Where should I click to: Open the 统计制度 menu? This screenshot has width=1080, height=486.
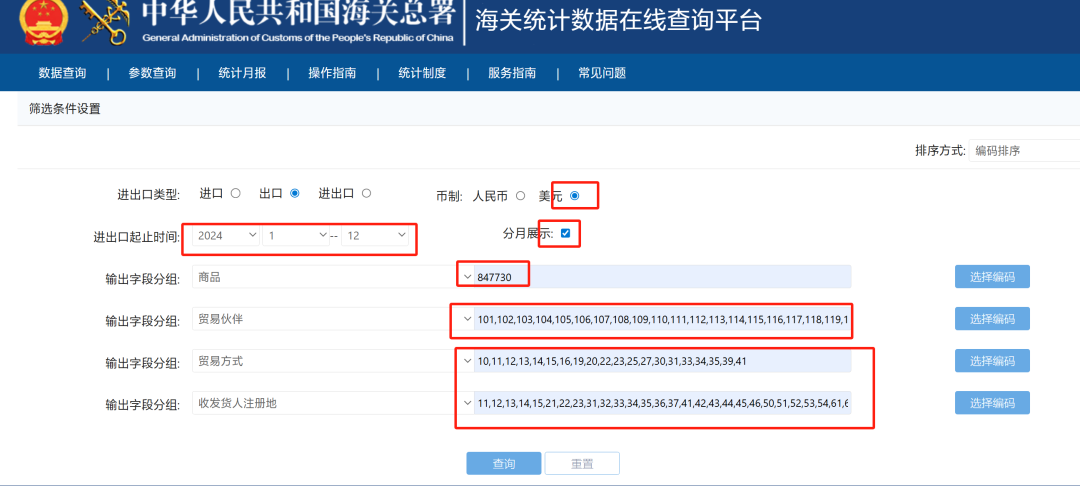coord(422,73)
